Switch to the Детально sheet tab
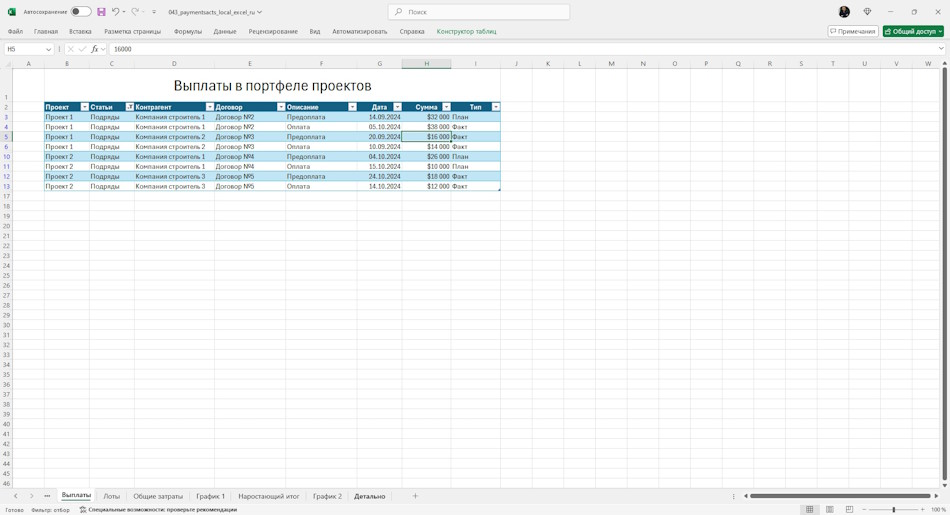950x515 pixels. (x=370, y=496)
